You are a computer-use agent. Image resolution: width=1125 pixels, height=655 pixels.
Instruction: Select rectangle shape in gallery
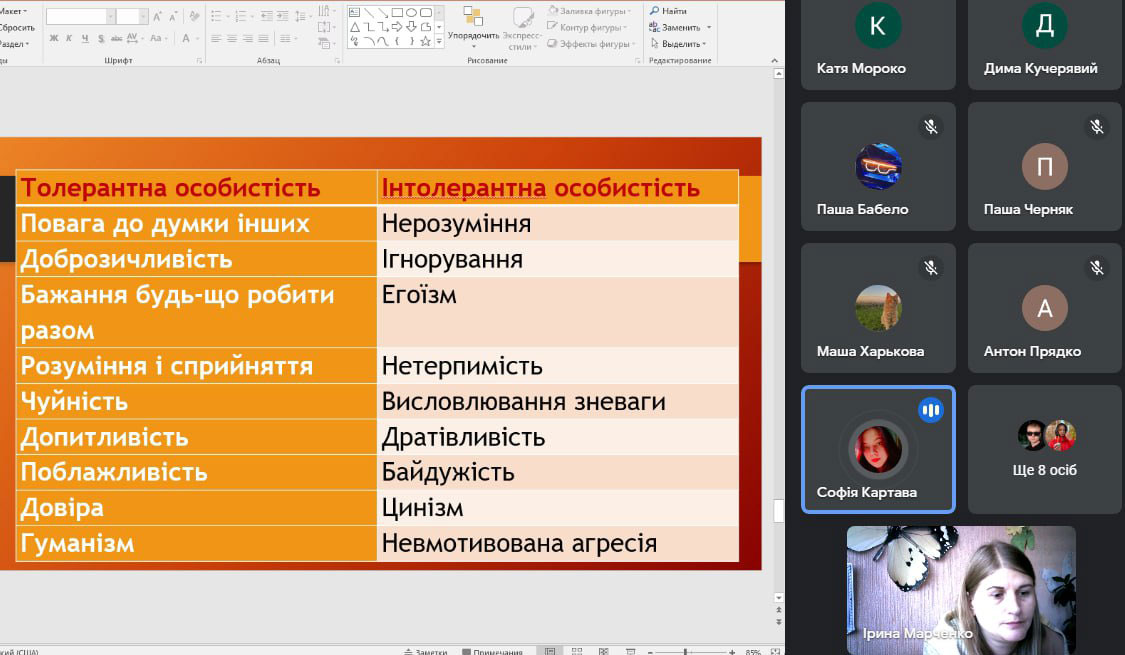tap(397, 13)
